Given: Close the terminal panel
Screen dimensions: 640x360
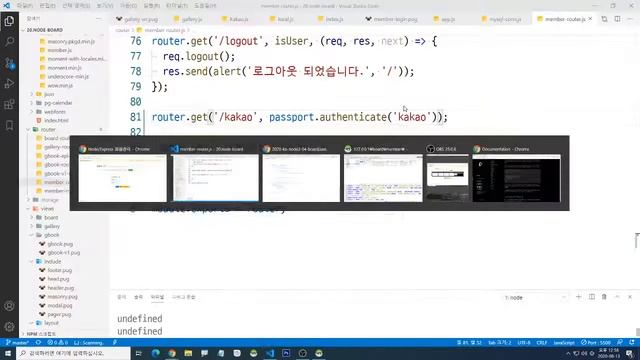Looking at the screenshot, I should (630, 297).
